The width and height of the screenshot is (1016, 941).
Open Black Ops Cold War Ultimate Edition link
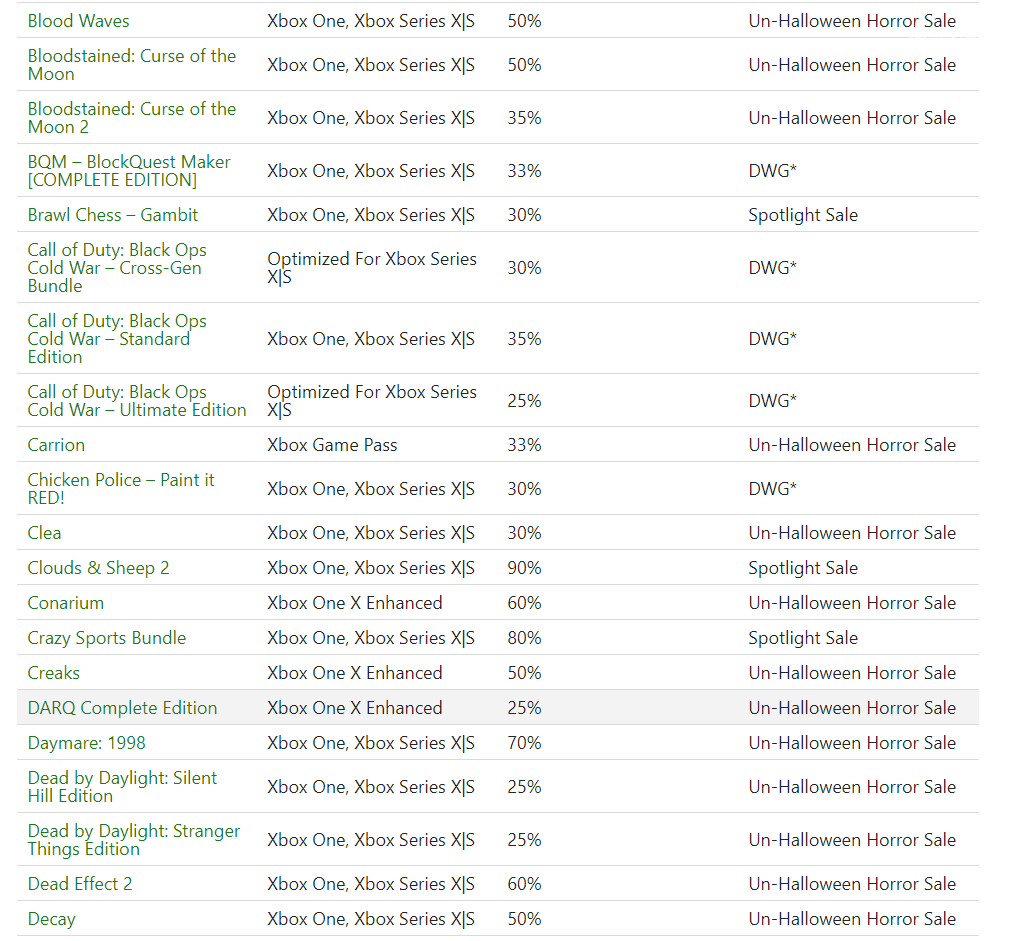[137, 401]
